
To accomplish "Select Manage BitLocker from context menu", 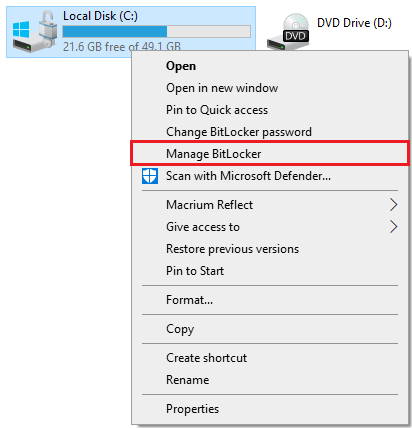I will (270, 154).
